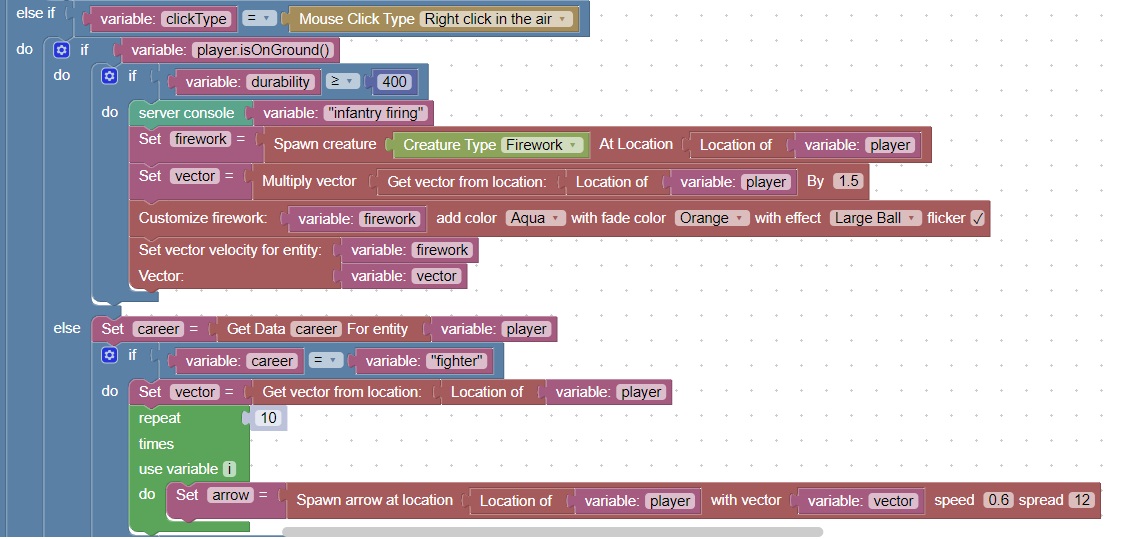Open the = operator next to clickType
This screenshot has width=1122, height=539.
[260, 19]
